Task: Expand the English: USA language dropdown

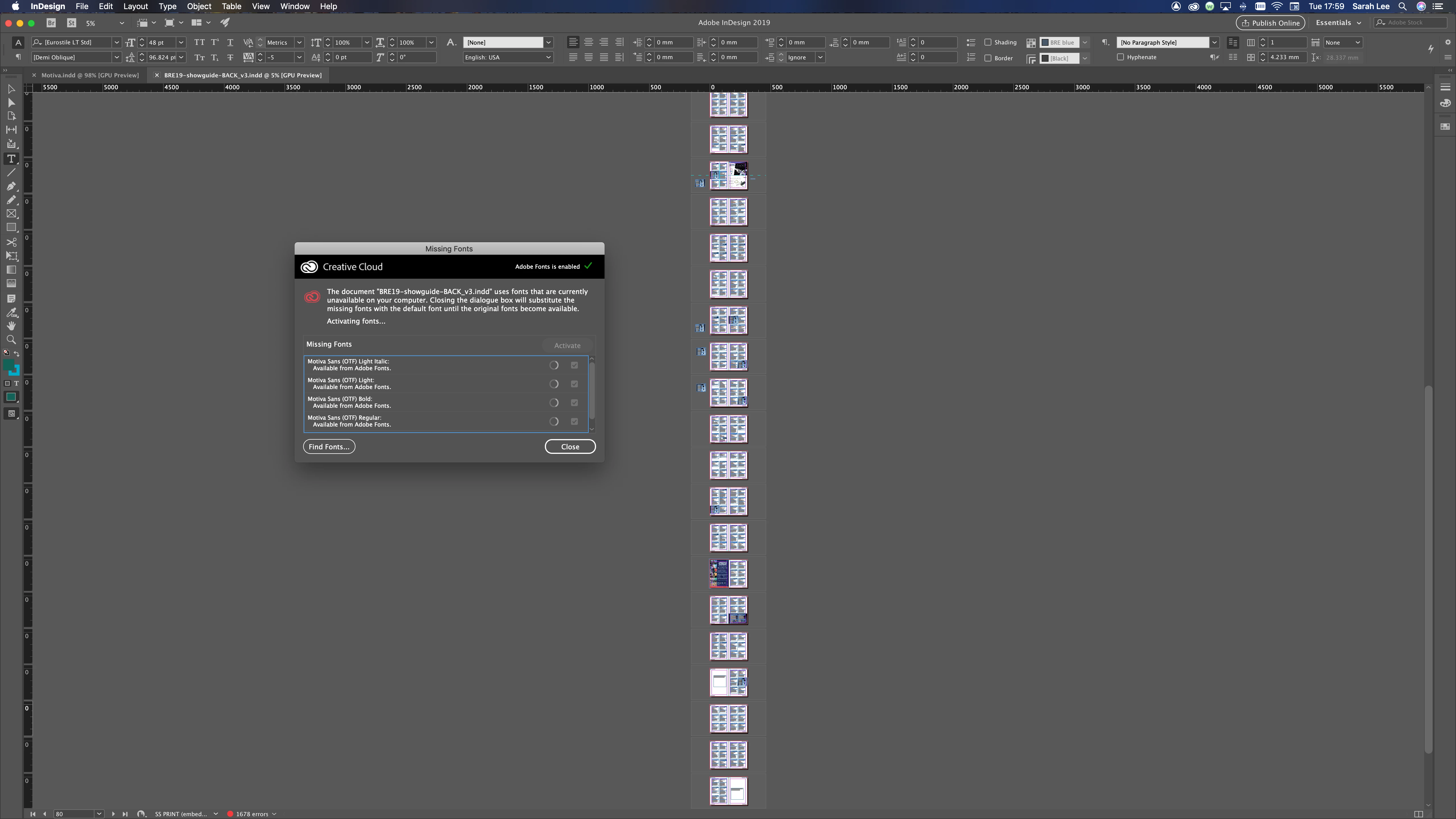Action: click(548, 57)
